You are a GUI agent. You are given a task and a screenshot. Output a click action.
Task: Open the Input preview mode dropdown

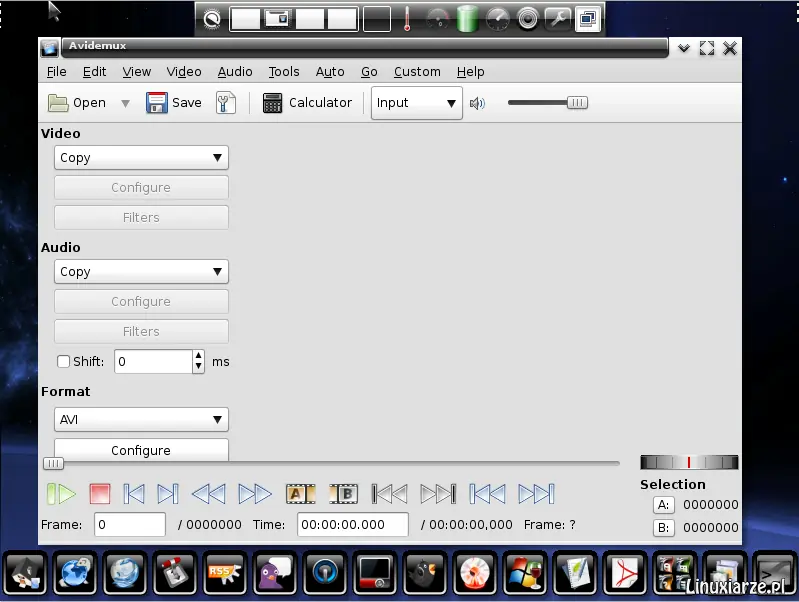click(416, 103)
